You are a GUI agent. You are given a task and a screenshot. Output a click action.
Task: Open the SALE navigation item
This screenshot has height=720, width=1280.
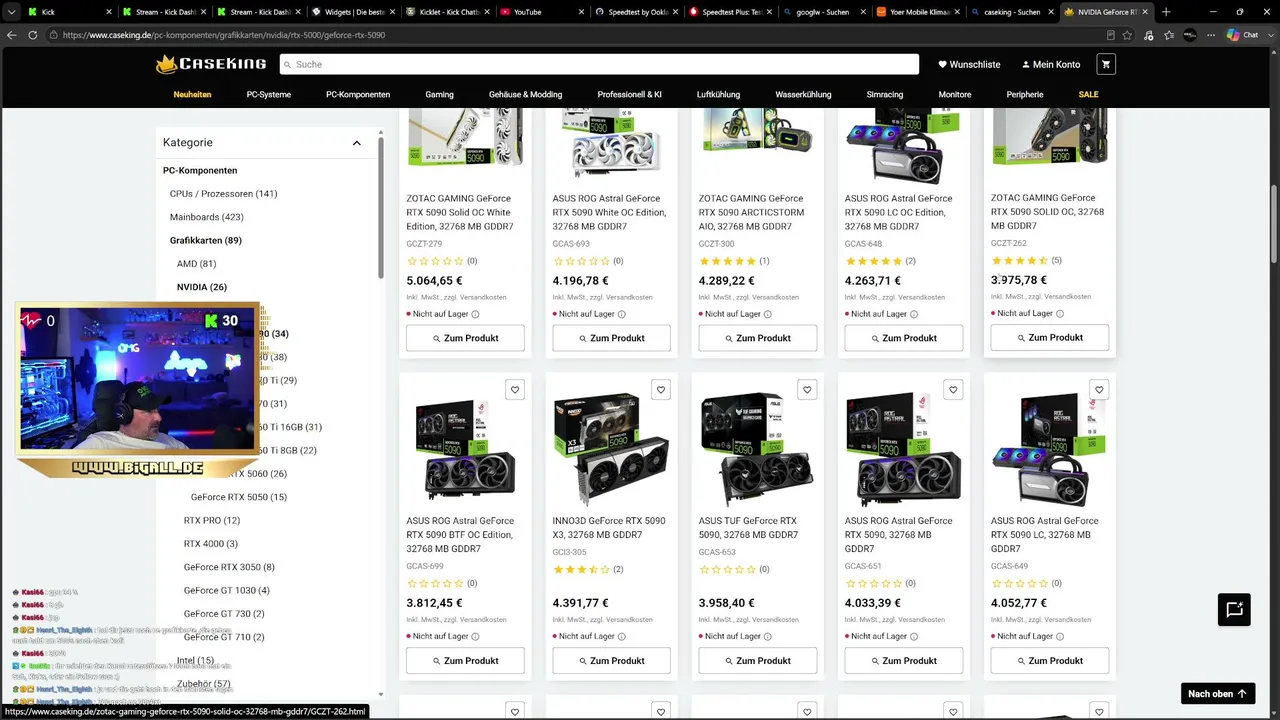tap(1088, 94)
